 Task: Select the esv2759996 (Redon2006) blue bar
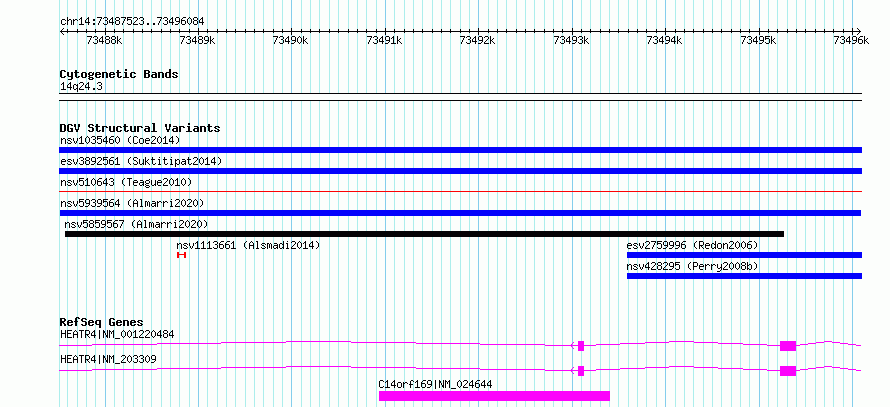pyautogui.click(x=744, y=255)
